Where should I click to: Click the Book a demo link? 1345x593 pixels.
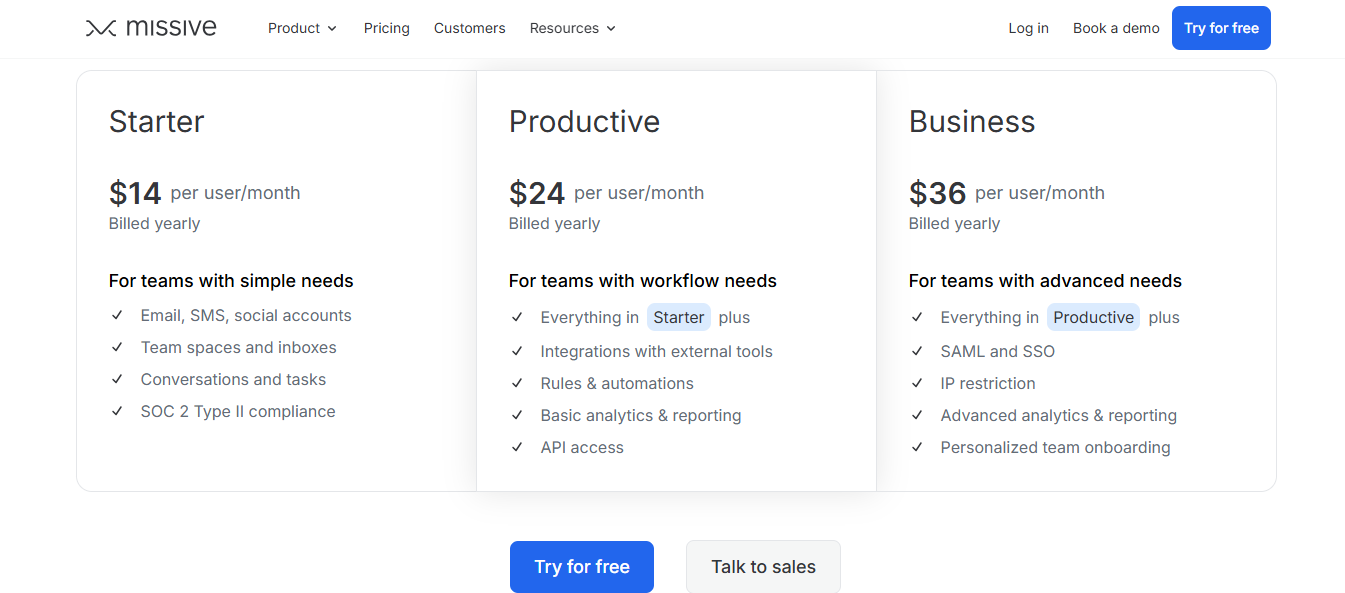(1115, 28)
